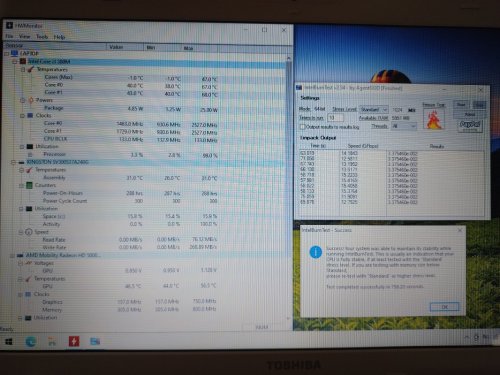This screenshot has width=500, height=375.
Task: Click the Start button in IntelBurnTest
Action: tap(461, 105)
